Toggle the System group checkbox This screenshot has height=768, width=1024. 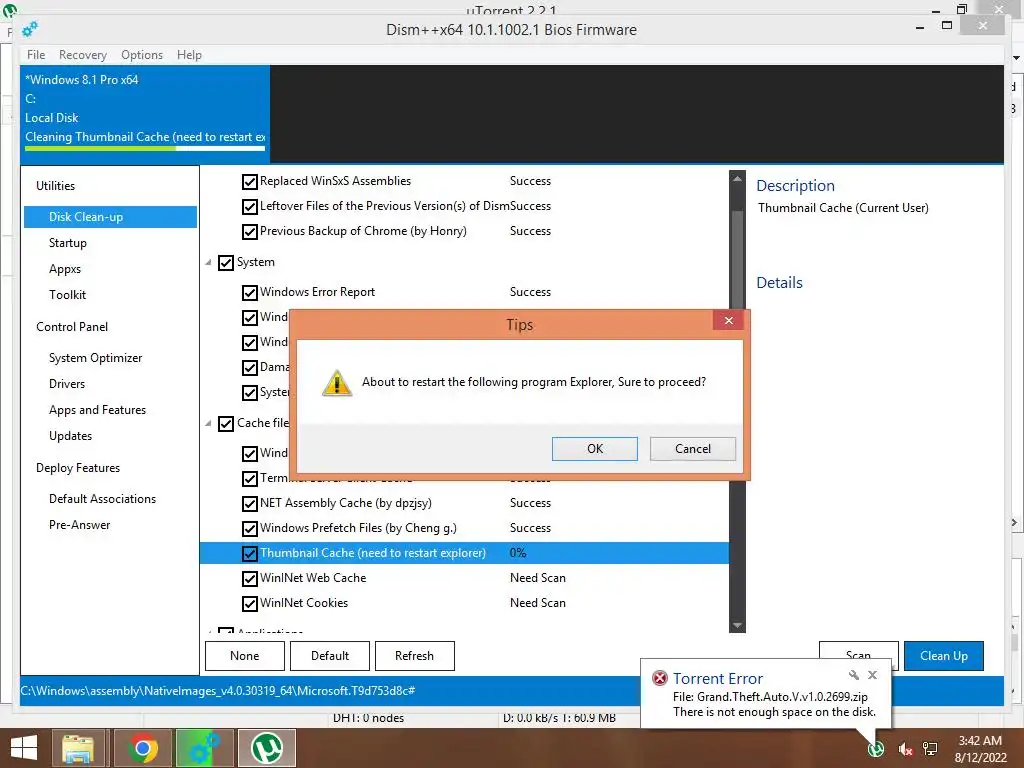click(x=226, y=263)
